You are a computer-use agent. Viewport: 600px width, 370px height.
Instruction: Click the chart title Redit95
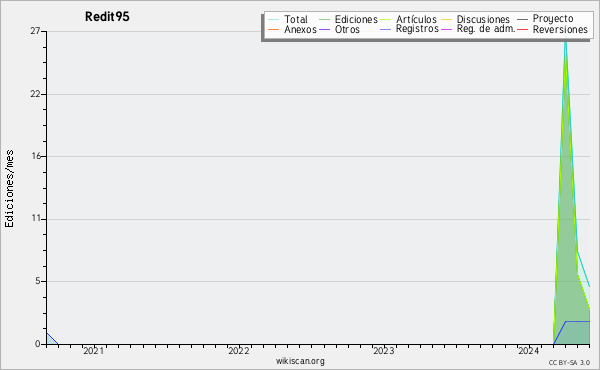107,17
